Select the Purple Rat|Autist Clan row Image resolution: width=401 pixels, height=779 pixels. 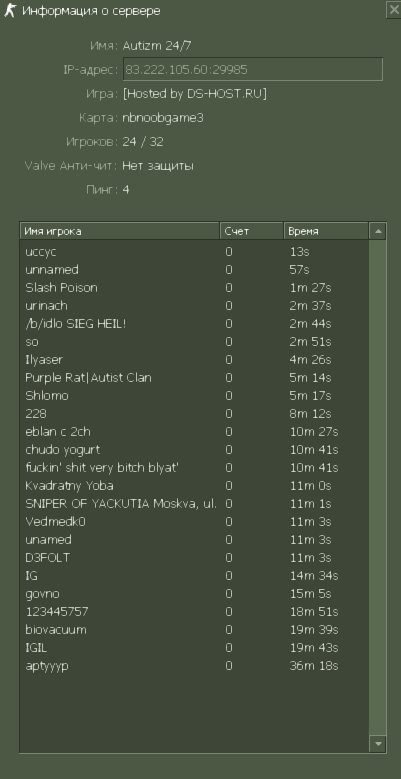point(194,378)
